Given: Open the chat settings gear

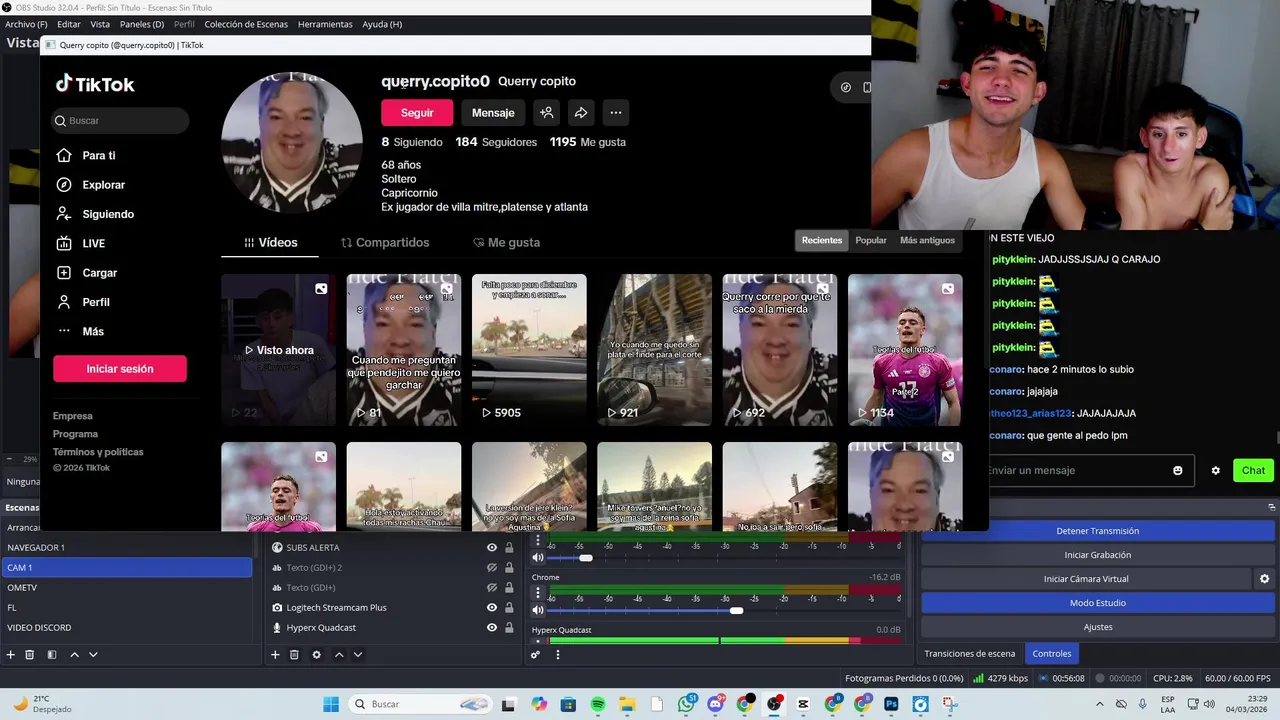Looking at the screenshot, I should (x=1216, y=471).
